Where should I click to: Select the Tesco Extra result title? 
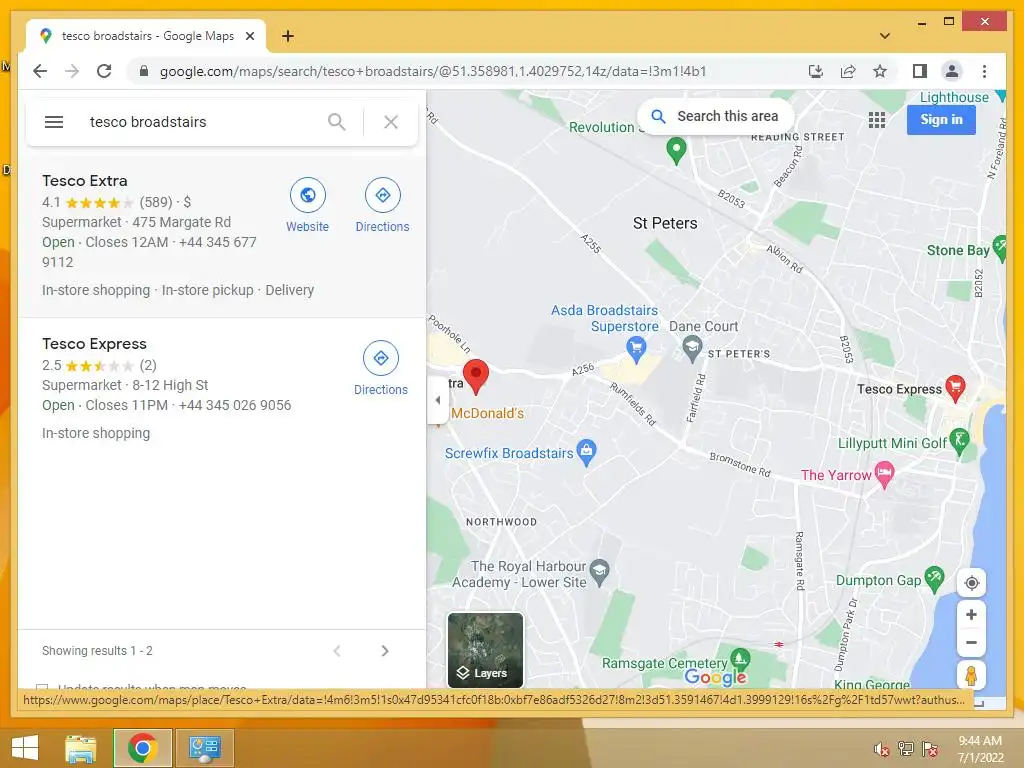[x=85, y=181]
